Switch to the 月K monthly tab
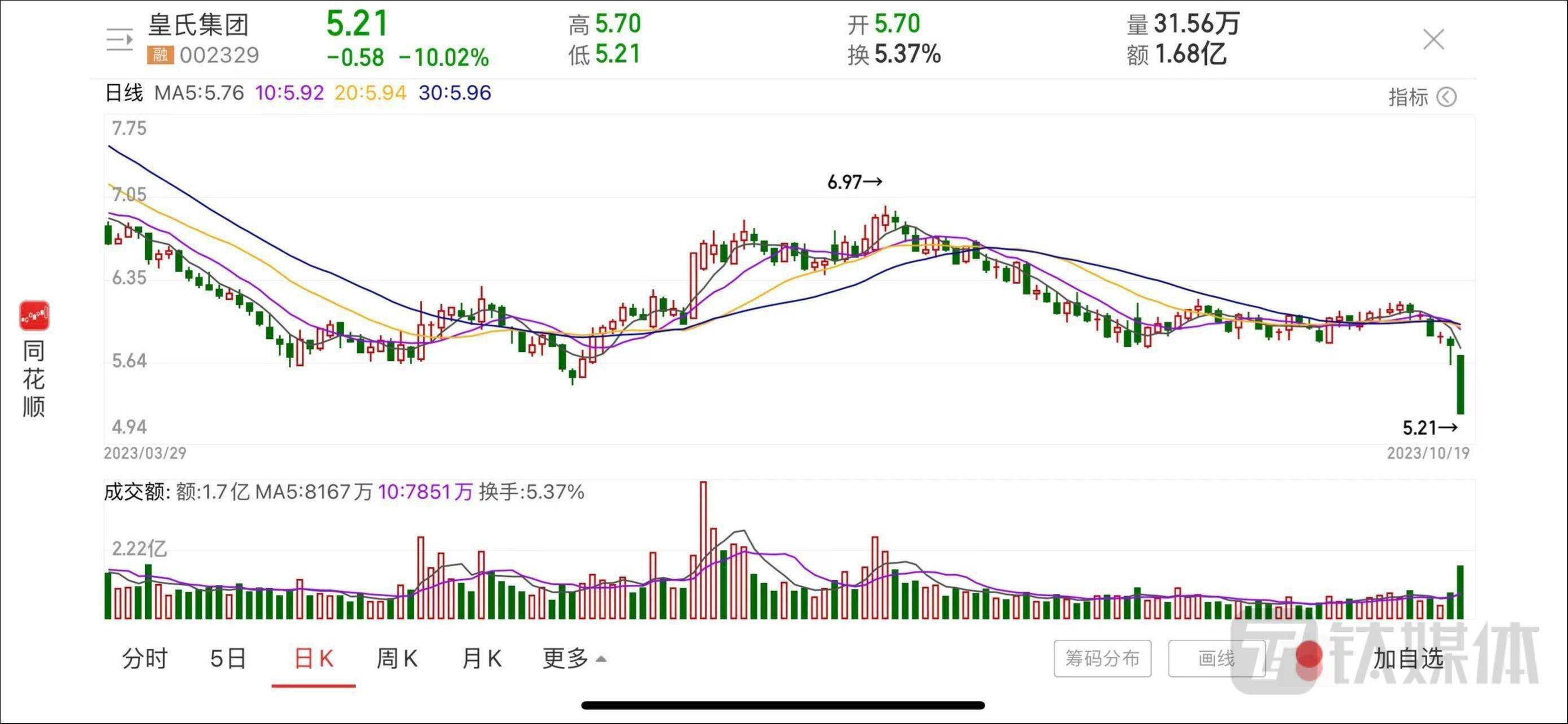This screenshot has height=724, width=1568. [x=482, y=658]
